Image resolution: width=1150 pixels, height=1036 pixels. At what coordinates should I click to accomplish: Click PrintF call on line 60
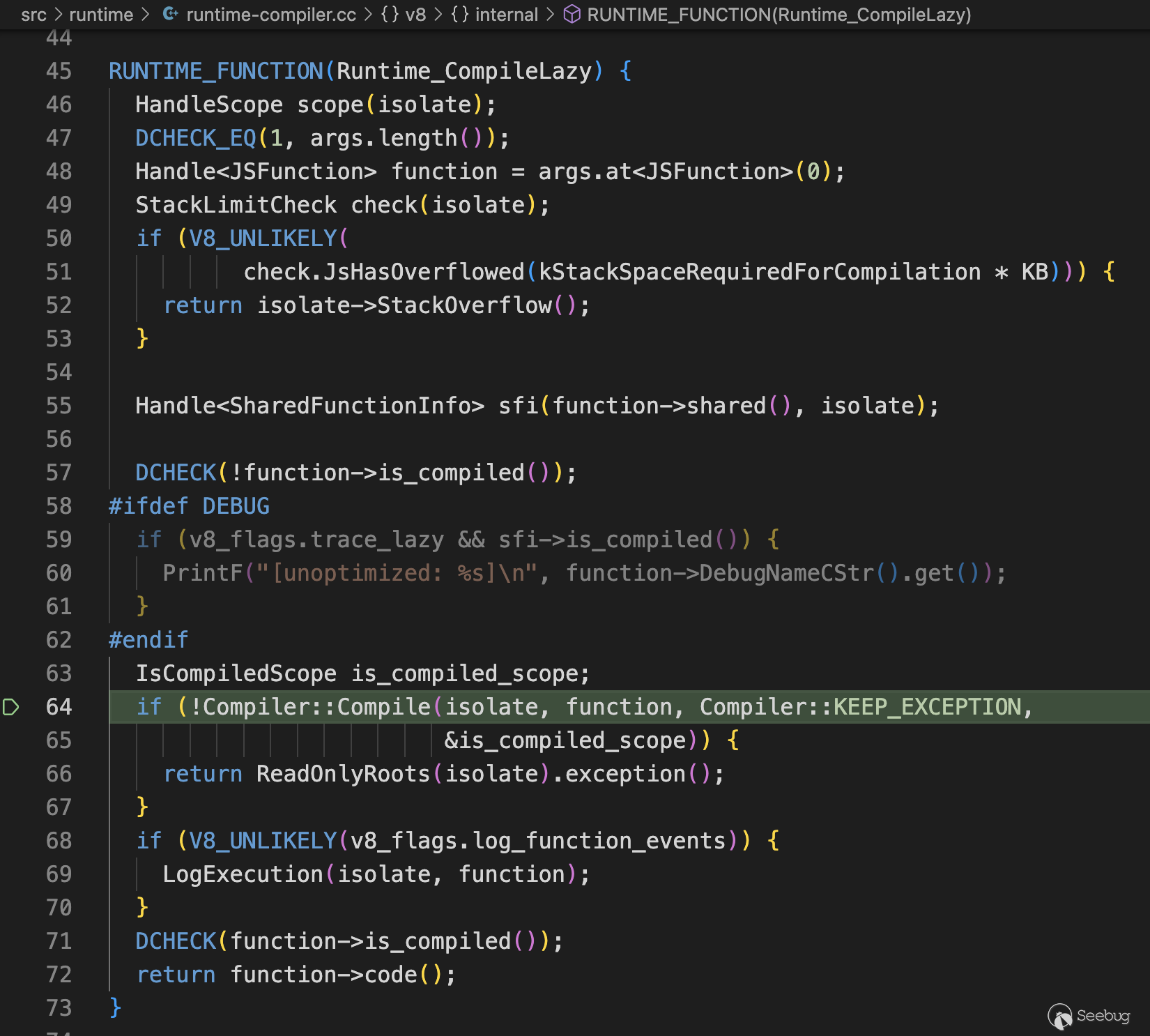tap(202, 573)
